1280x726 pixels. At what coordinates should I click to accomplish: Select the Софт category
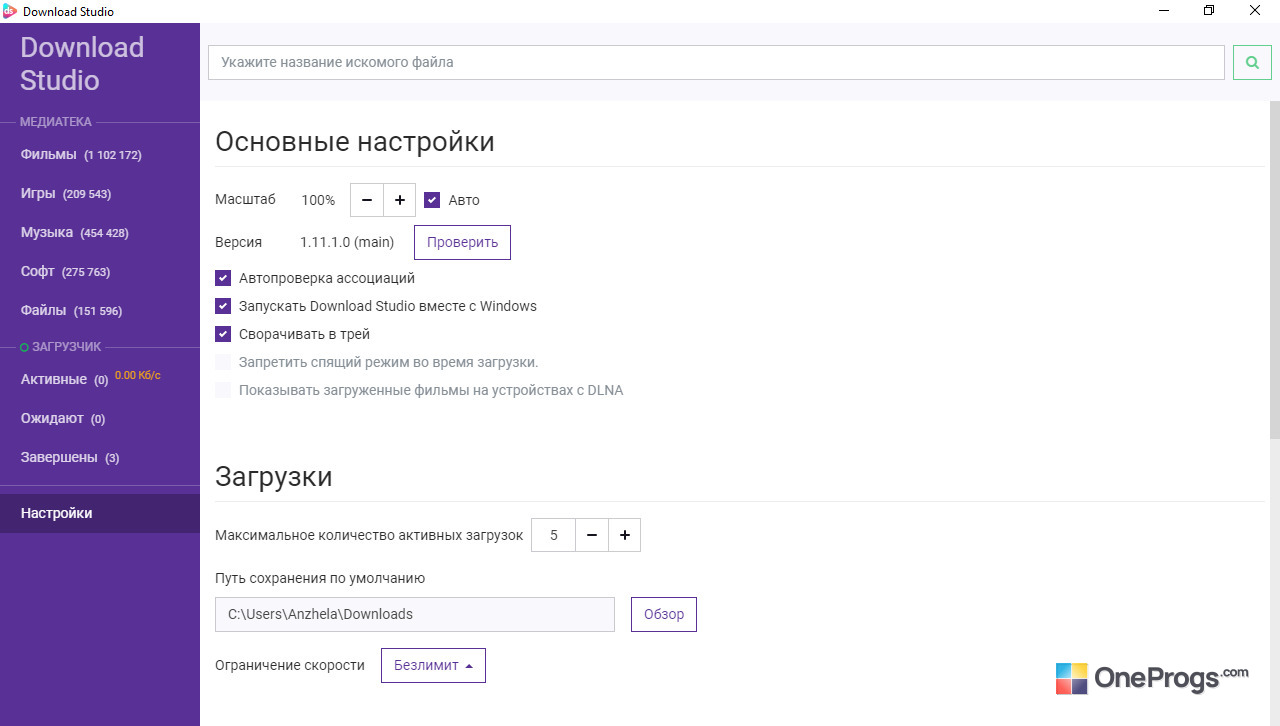[100, 272]
